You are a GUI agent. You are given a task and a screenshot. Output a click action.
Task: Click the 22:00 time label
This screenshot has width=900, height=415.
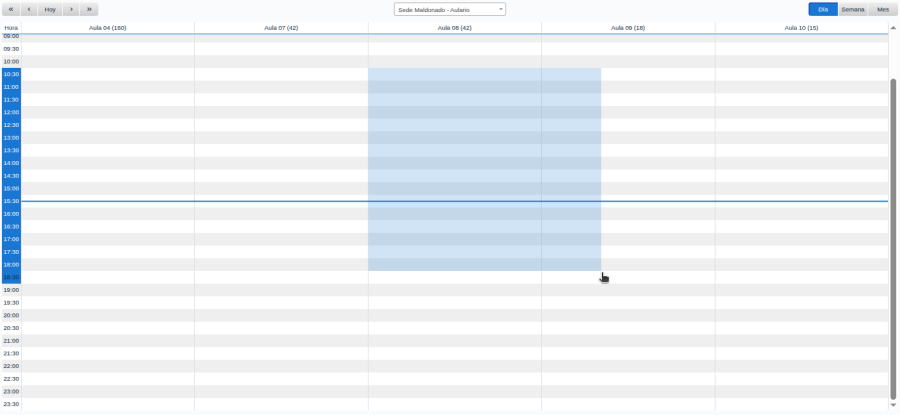(11, 366)
